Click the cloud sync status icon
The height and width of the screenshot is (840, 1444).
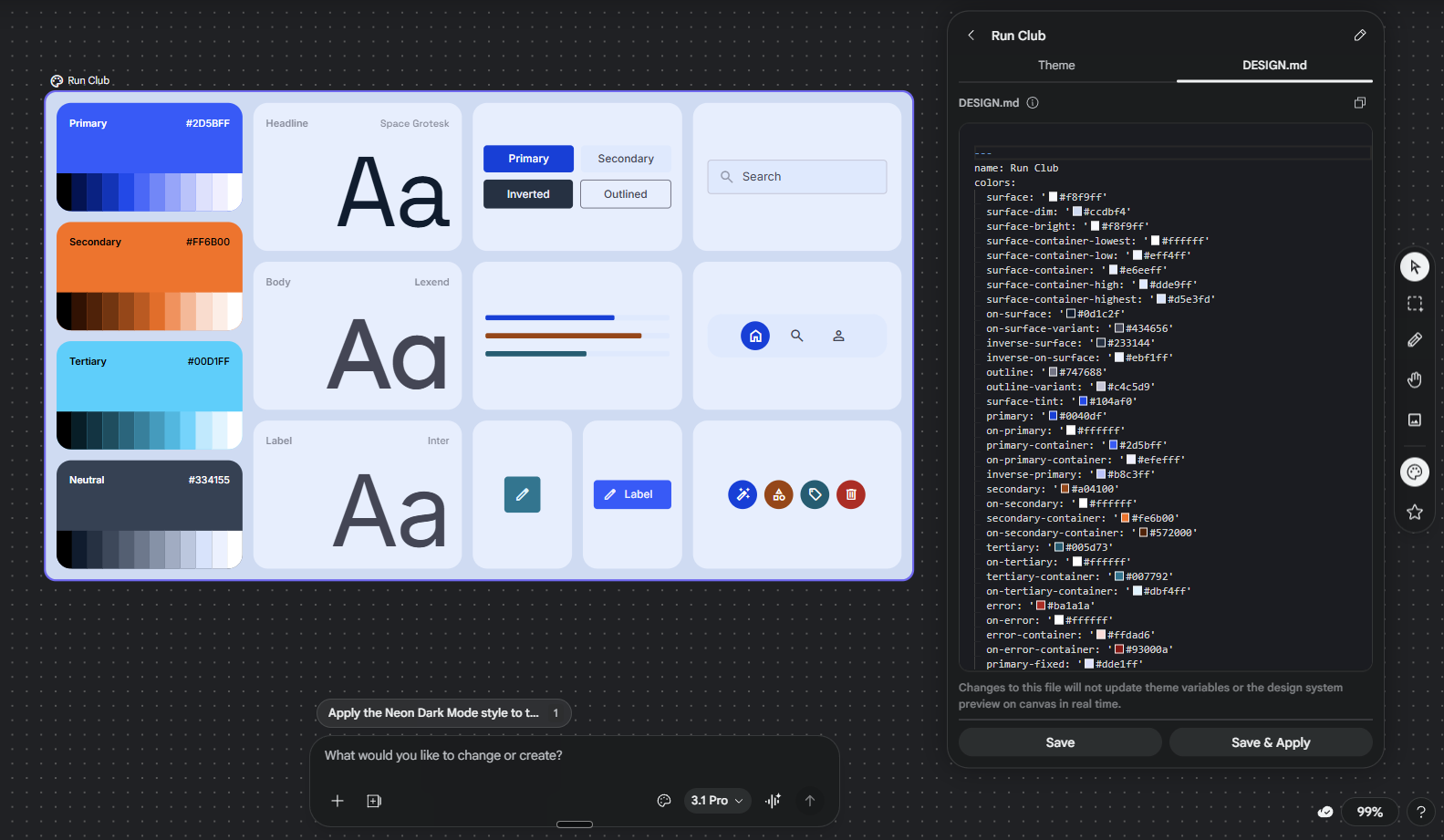tap(1325, 812)
